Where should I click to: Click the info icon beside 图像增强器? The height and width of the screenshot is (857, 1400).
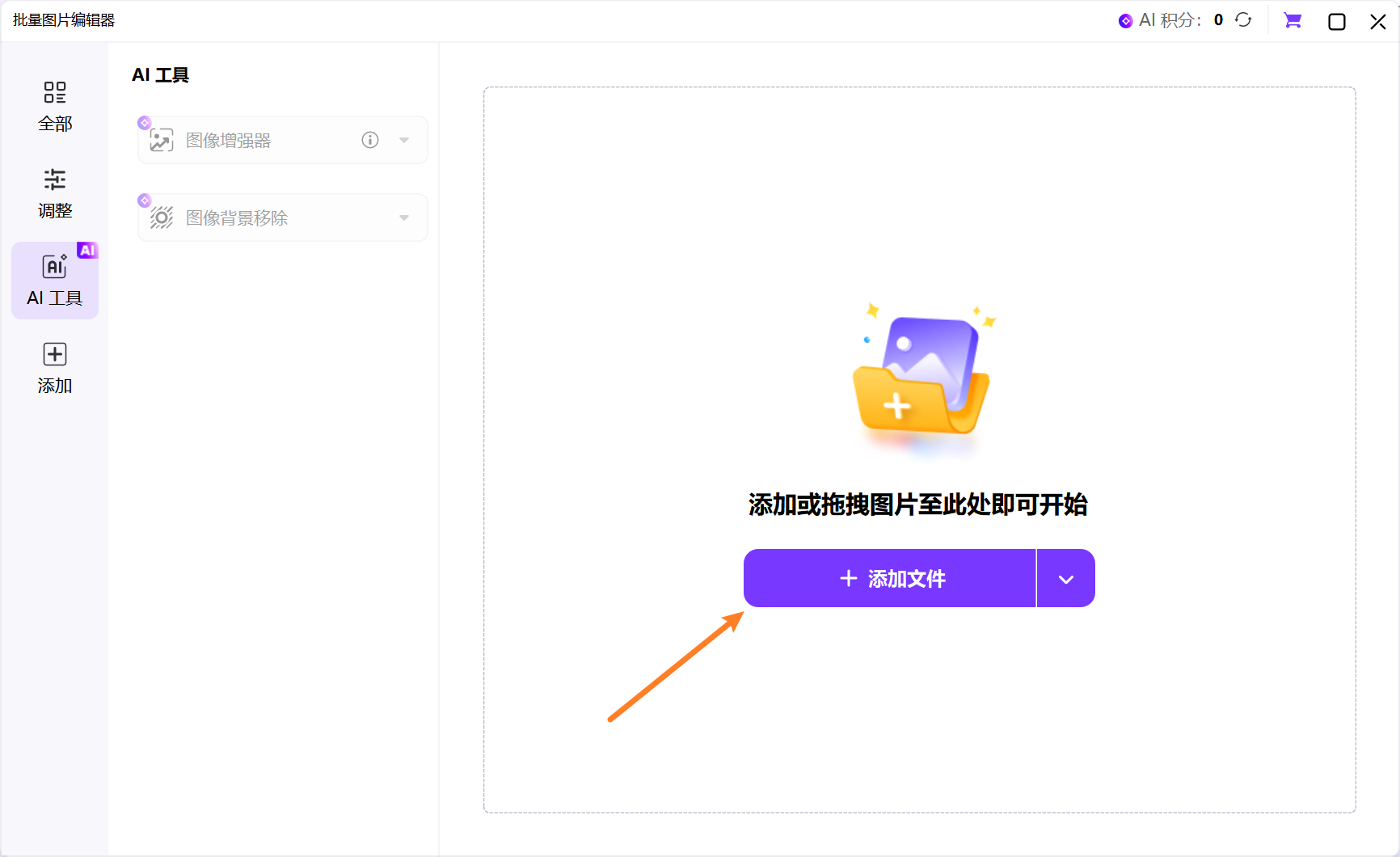(369, 139)
